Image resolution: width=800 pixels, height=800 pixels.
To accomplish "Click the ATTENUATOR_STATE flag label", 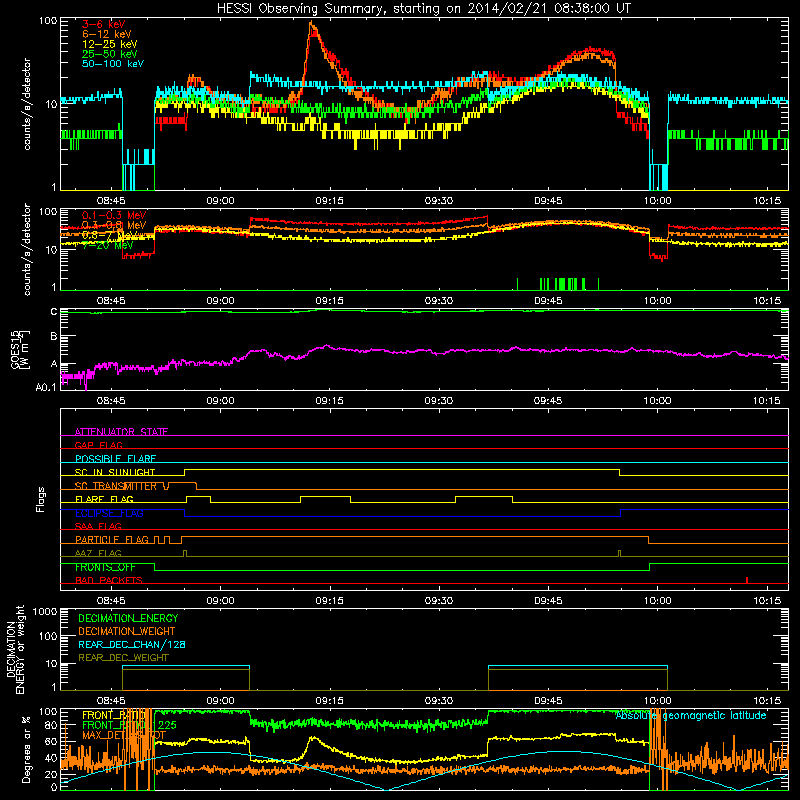I will tap(121, 432).
